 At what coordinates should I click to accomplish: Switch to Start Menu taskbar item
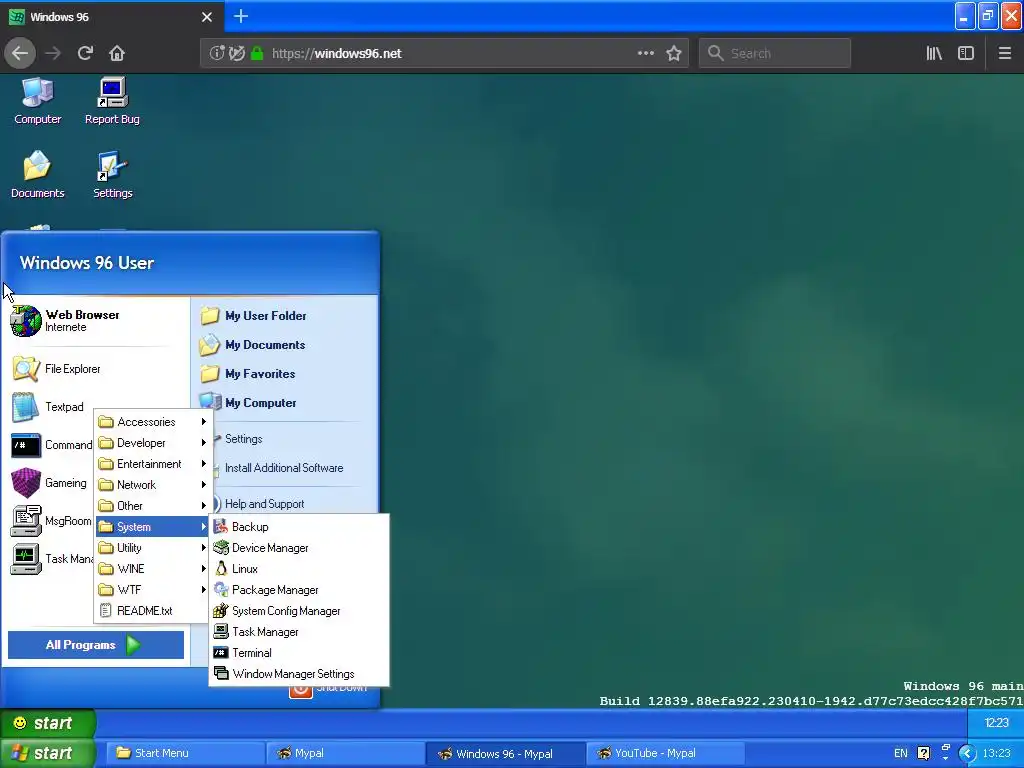185,753
